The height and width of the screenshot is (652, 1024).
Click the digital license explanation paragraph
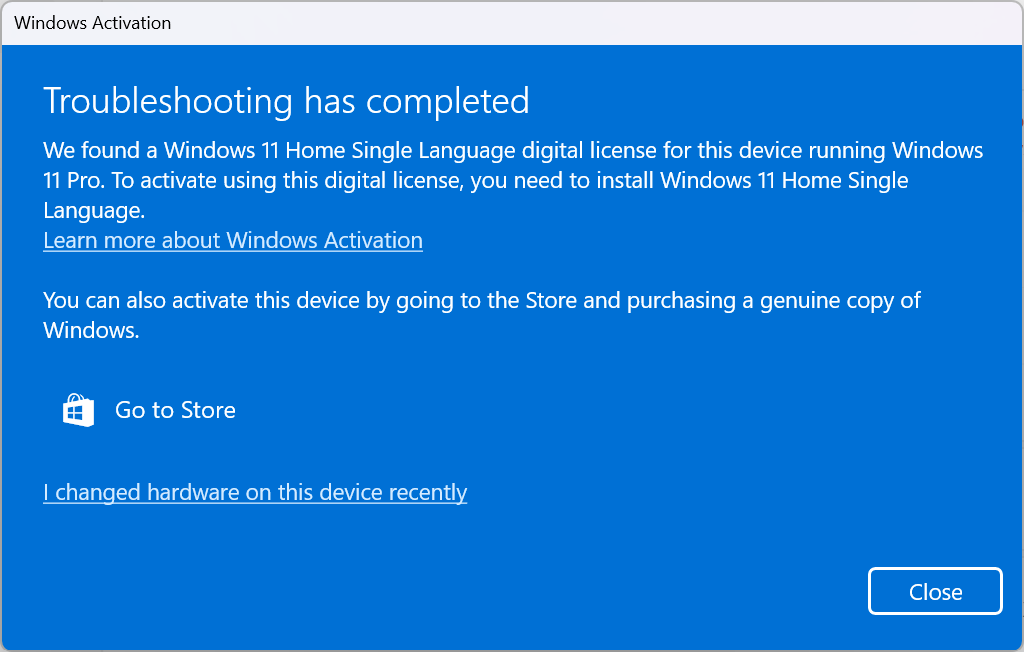(513, 180)
